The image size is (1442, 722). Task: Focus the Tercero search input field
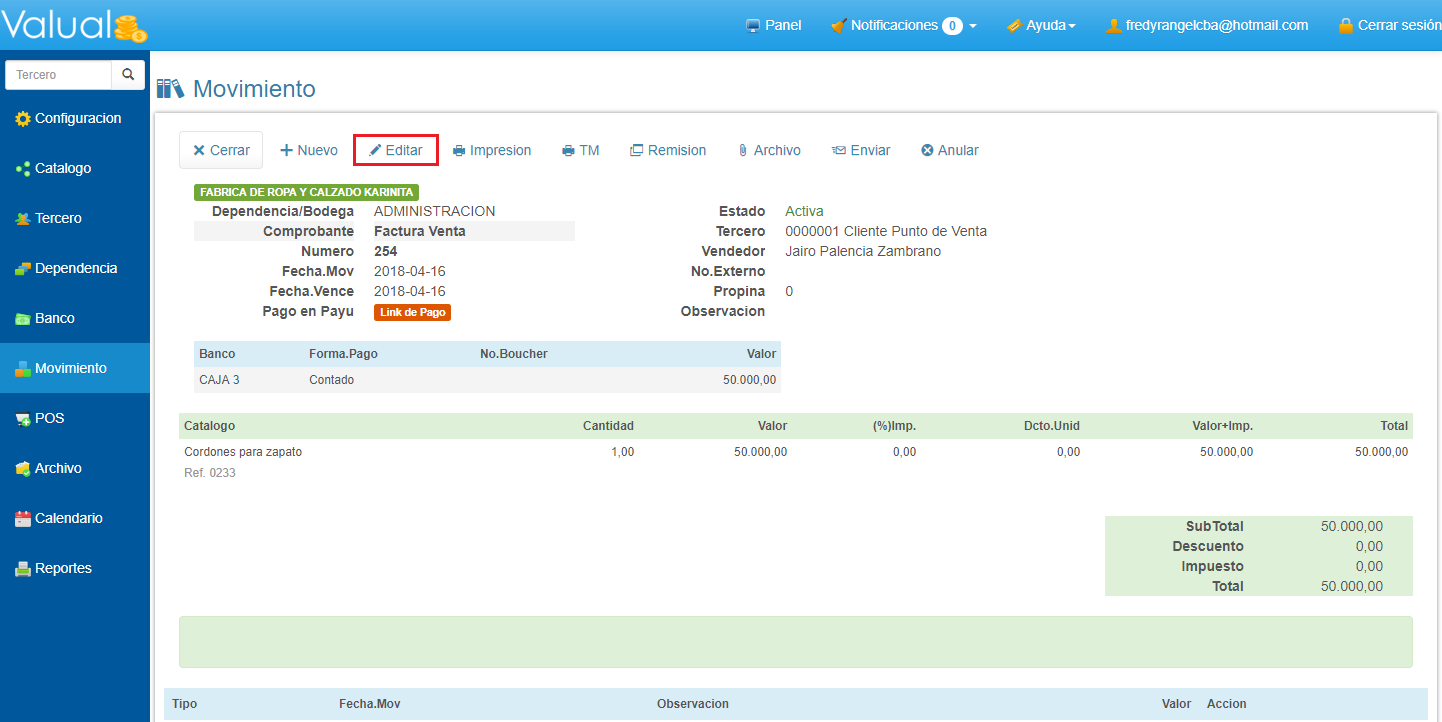tap(59, 75)
